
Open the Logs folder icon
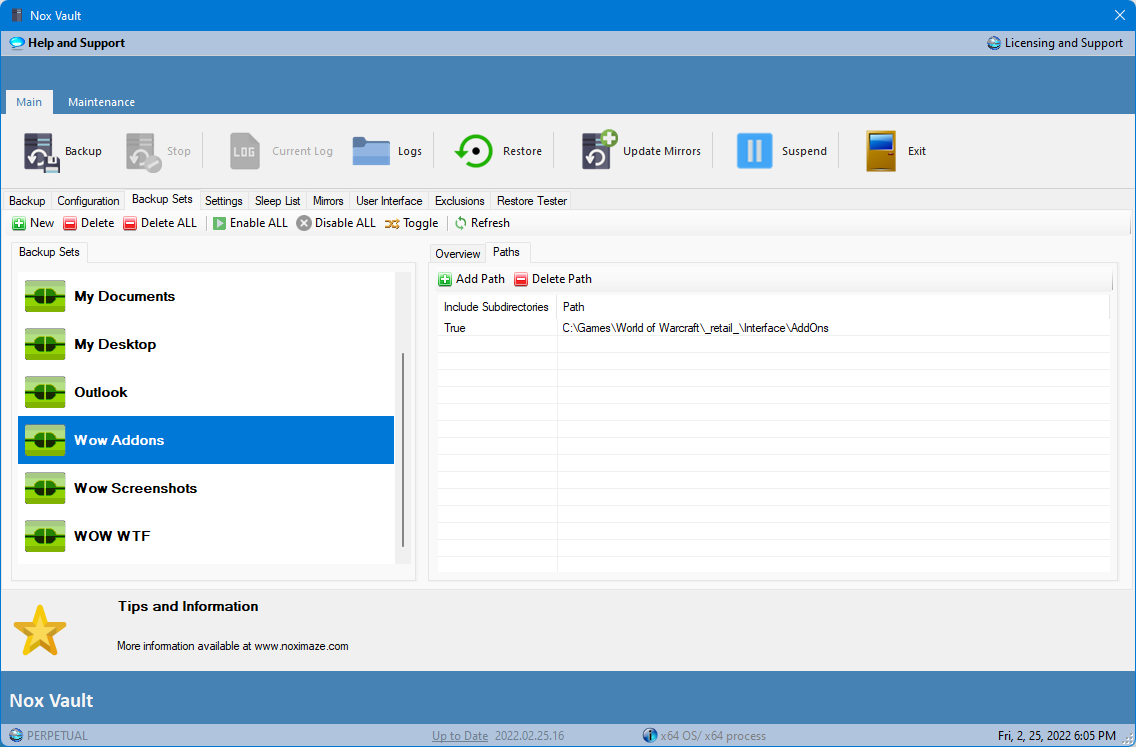[x=371, y=151]
